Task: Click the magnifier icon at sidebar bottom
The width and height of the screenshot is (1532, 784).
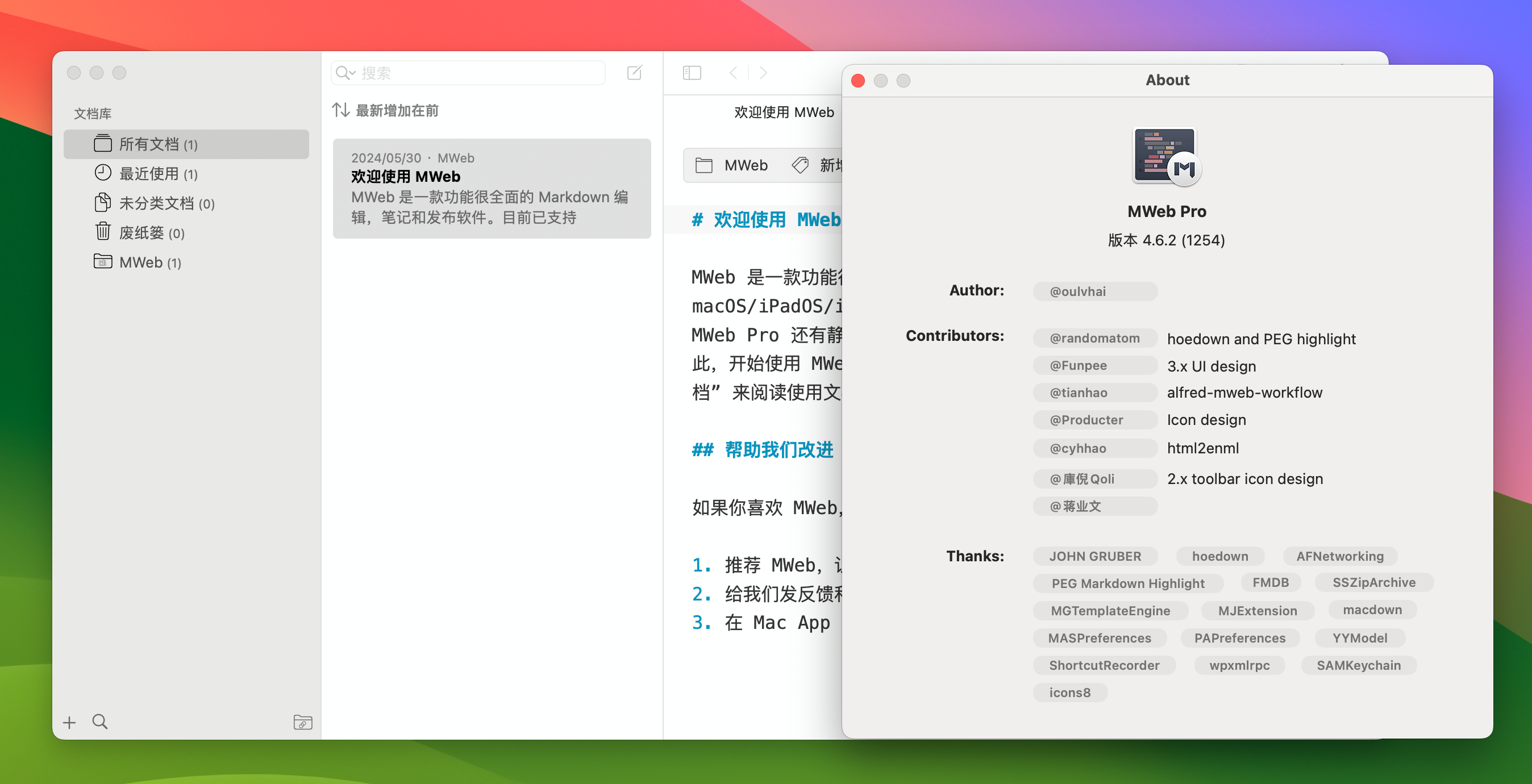Action: (100, 722)
